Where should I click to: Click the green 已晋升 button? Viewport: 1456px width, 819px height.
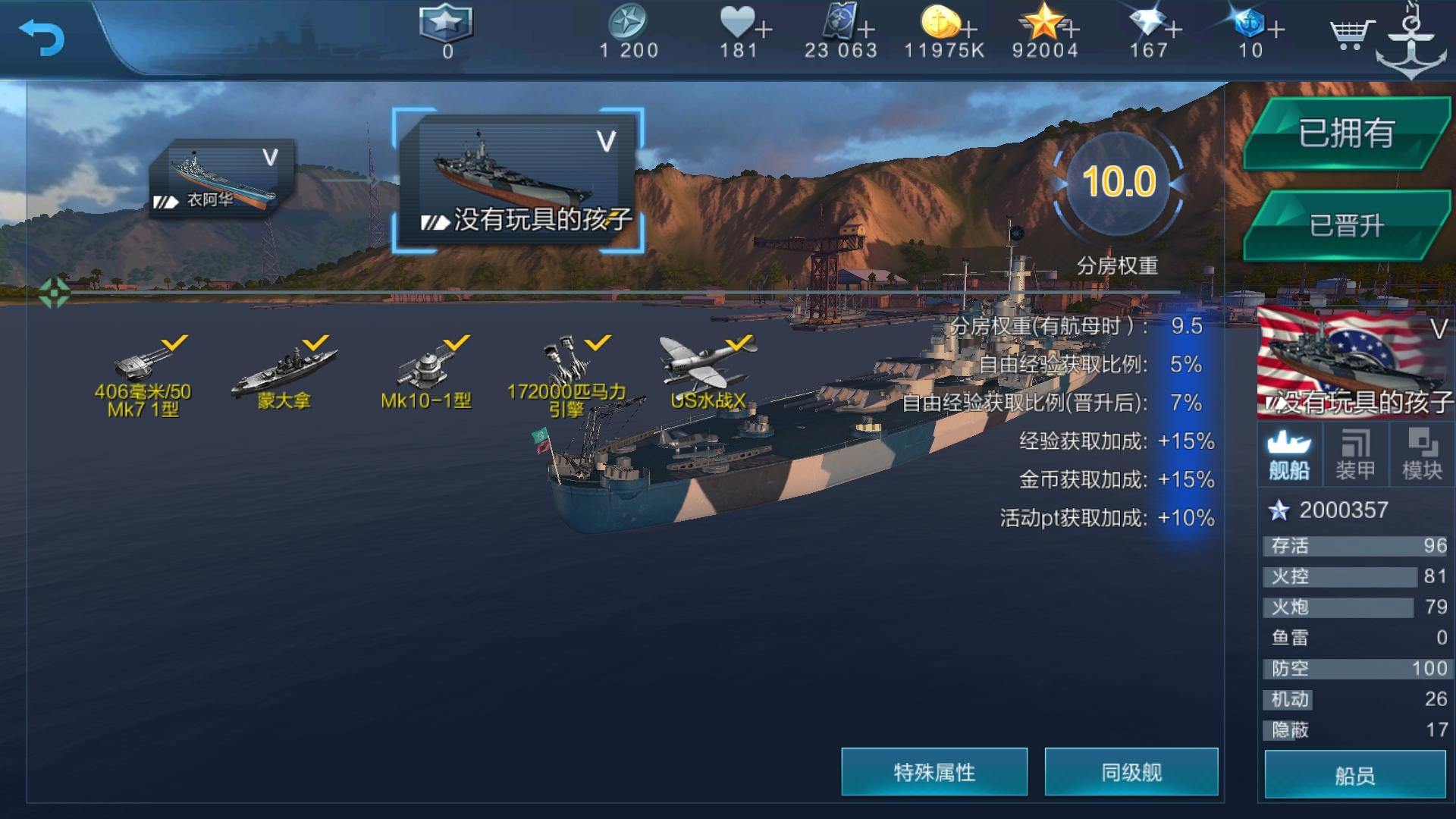point(1347,225)
